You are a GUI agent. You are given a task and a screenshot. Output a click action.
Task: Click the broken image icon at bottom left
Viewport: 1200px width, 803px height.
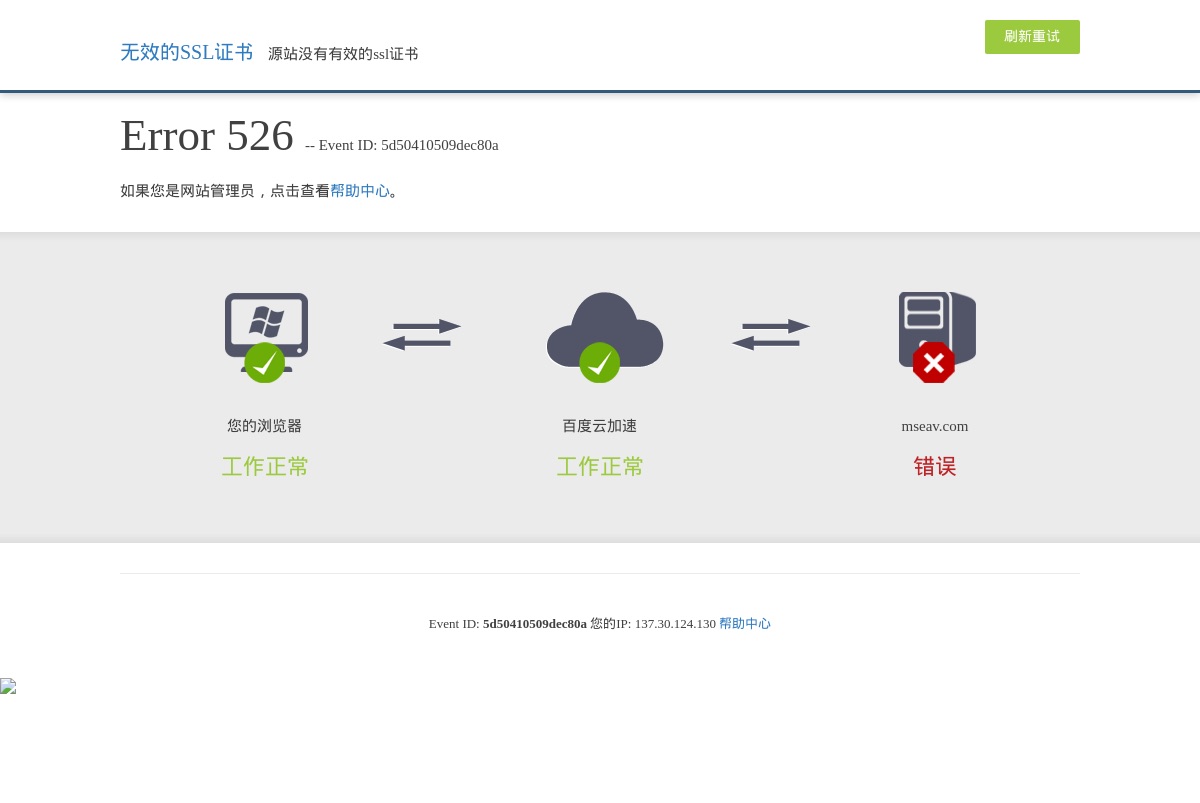[8, 686]
